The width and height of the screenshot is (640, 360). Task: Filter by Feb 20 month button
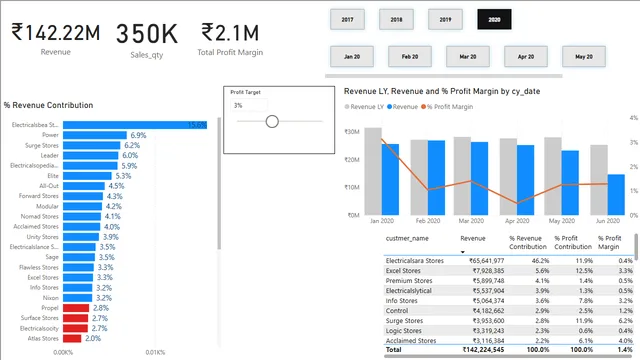410,56
